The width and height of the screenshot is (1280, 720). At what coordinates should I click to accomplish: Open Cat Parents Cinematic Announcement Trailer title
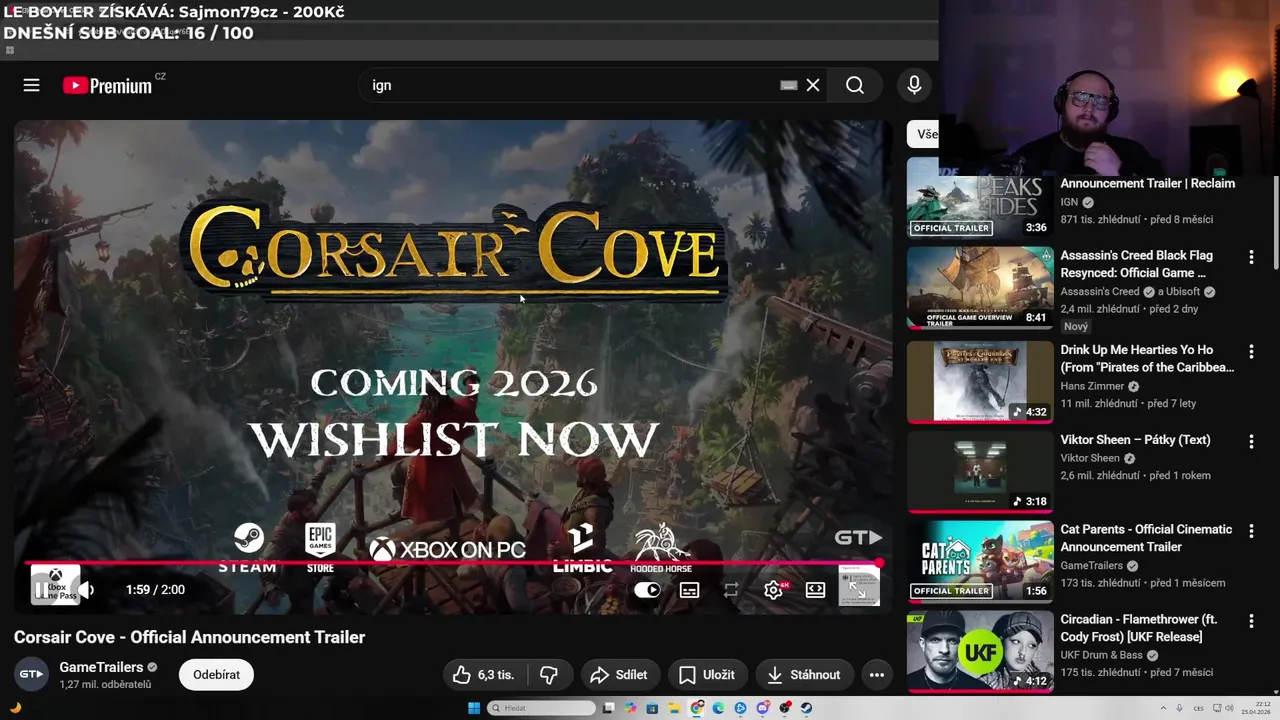(1146, 538)
